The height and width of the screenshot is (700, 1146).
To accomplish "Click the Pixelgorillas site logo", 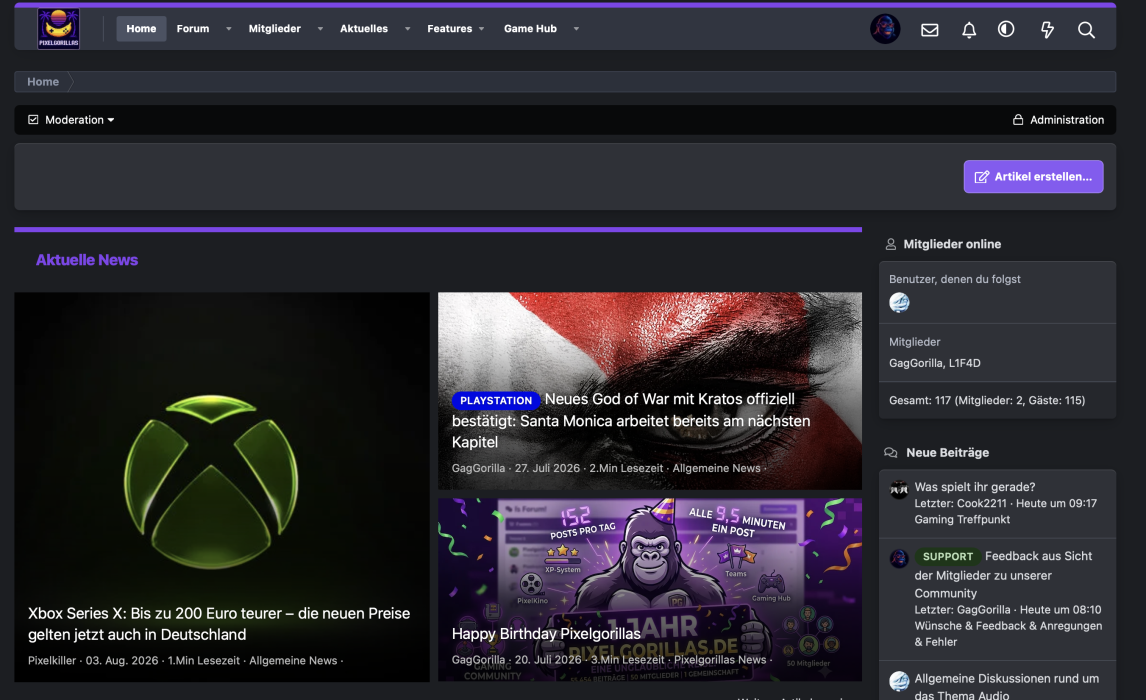I will coord(58,28).
